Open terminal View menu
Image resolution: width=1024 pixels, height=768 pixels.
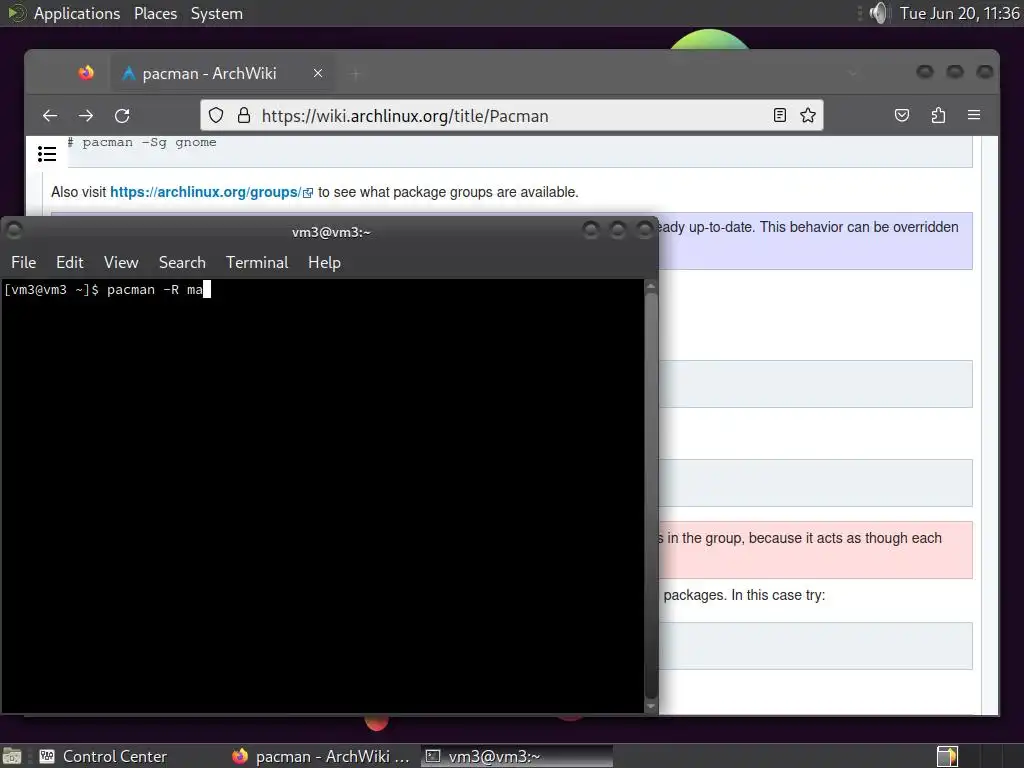121,263
